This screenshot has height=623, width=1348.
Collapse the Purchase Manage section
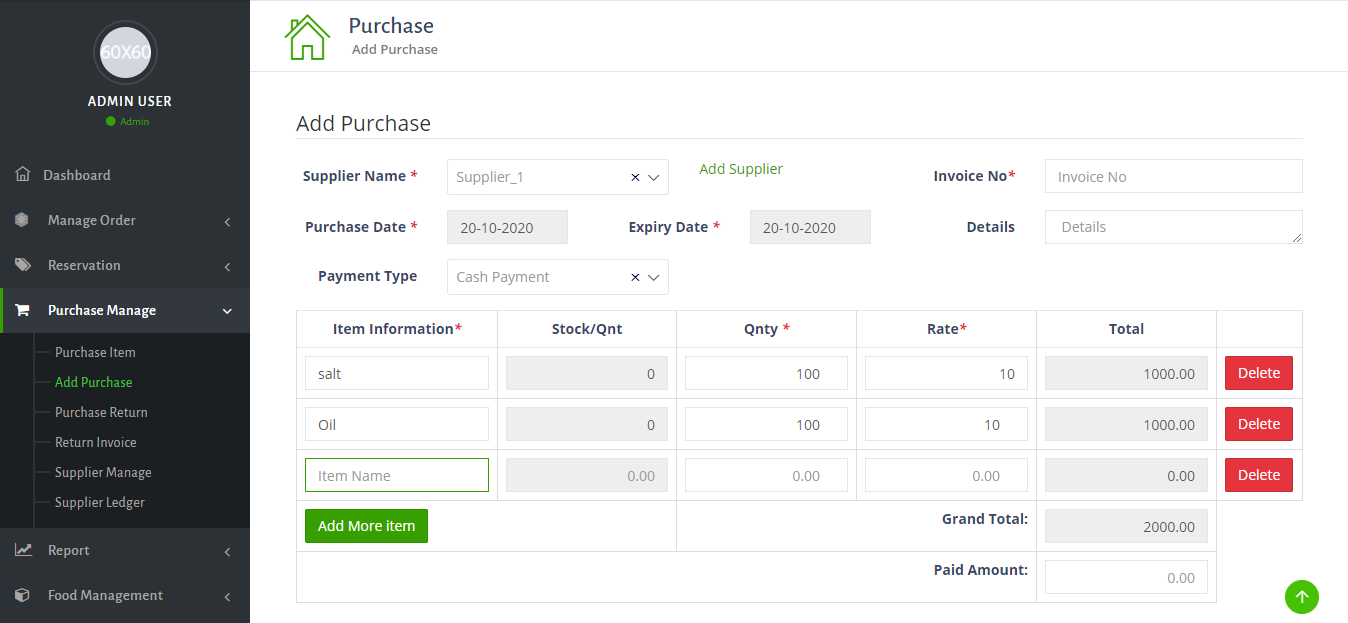click(x=227, y=311)
